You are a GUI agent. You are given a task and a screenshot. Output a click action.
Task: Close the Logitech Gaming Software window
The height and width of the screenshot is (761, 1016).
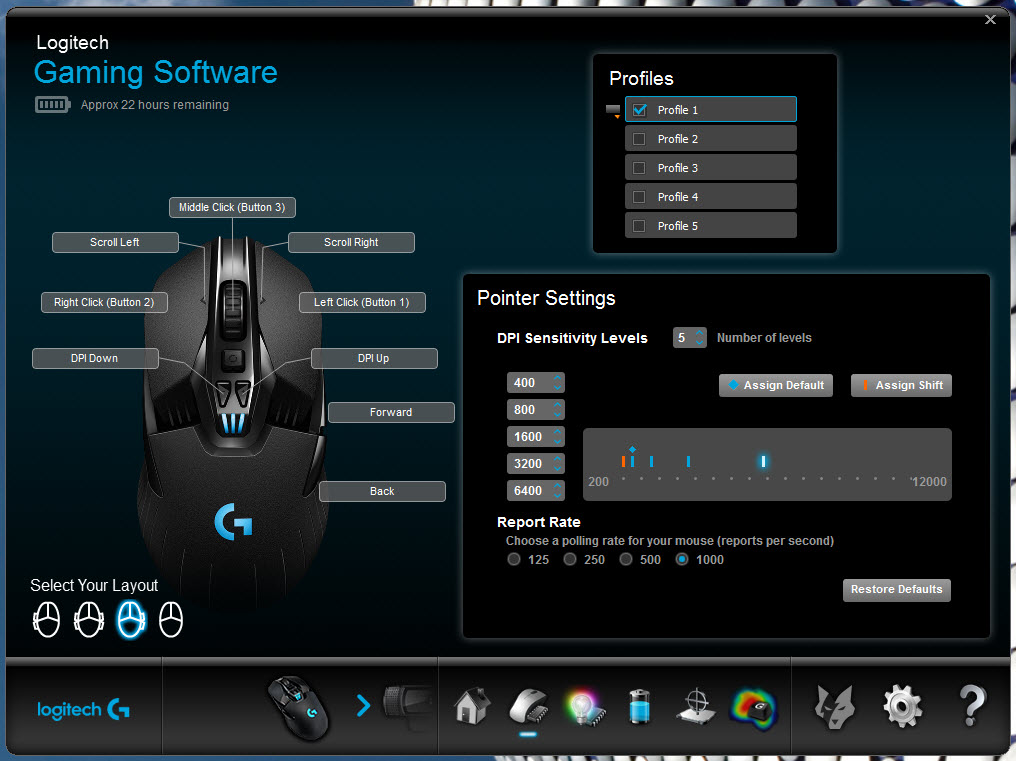coord(990,19)
